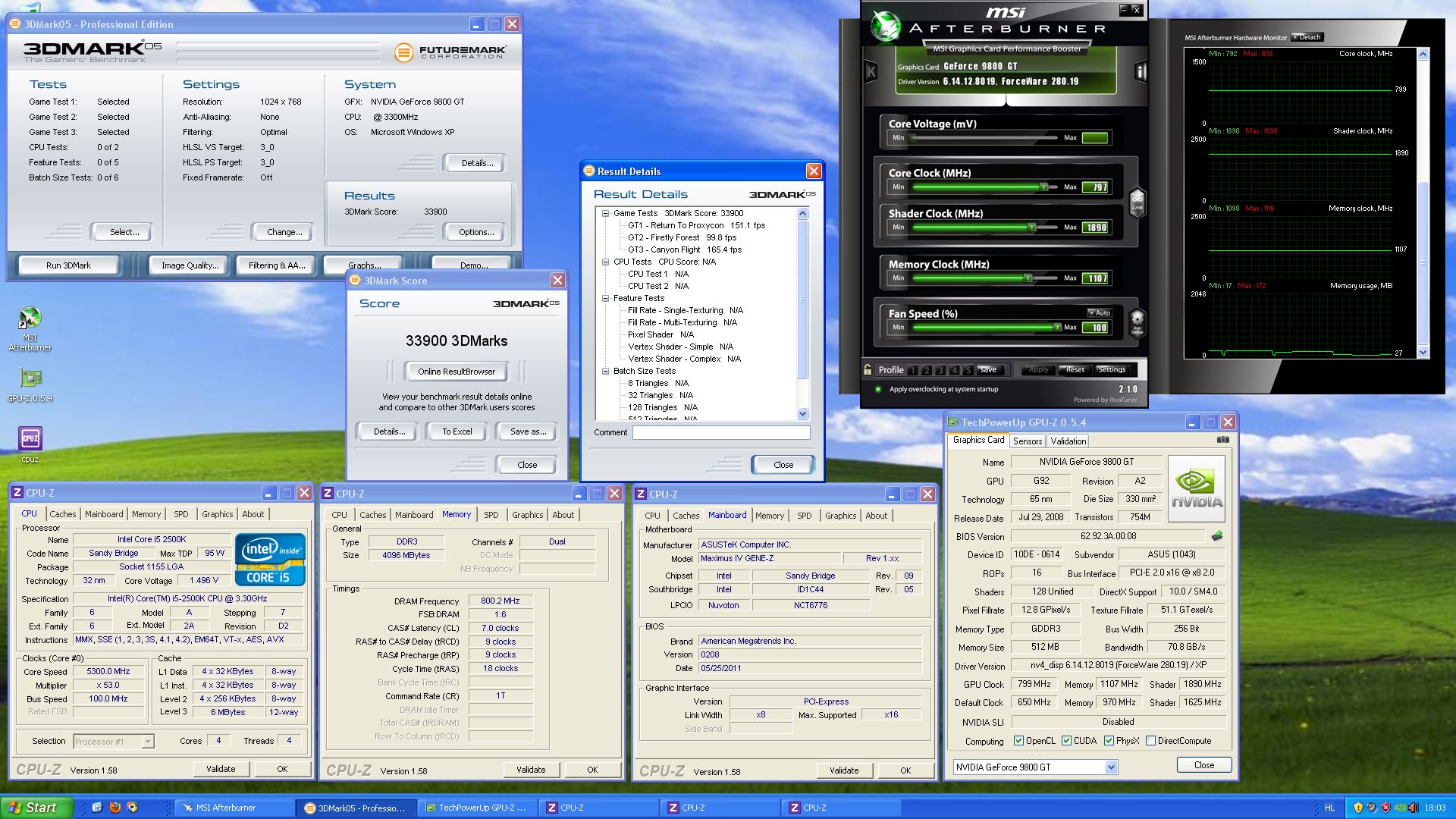Click the profile padlock icon
Screen dimensions: 1456x819
point(868,369)
